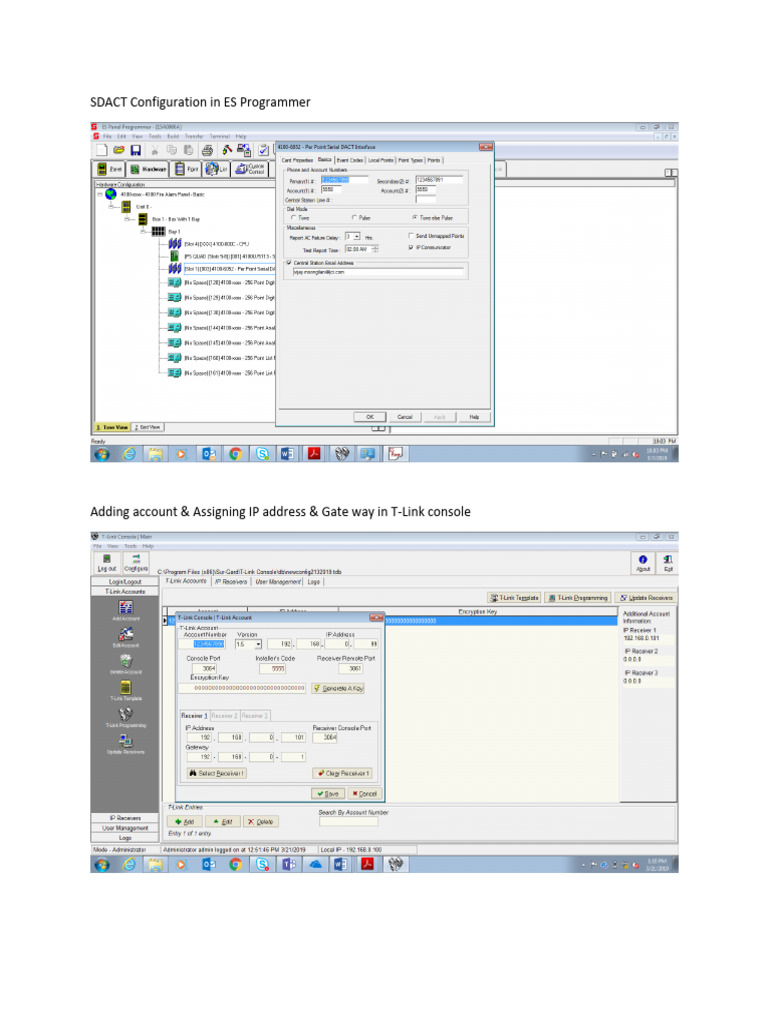The height and width of the screenshot is (1024, 768).
Task: Click the About icon in T-Link Console
Action: pyautogui.click(x=643, y=563)
